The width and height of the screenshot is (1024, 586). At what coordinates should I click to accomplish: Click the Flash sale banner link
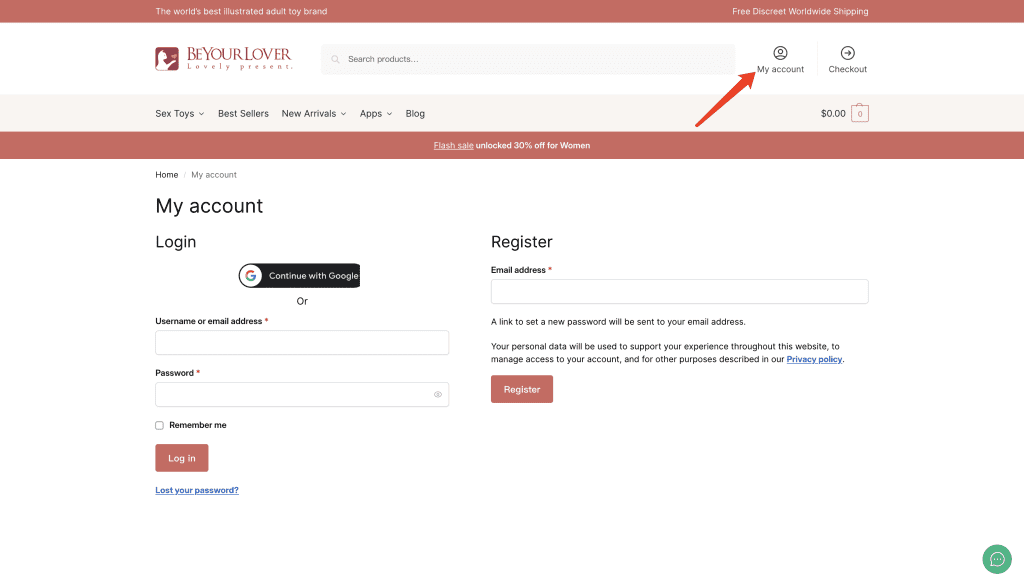click(453, 146)
